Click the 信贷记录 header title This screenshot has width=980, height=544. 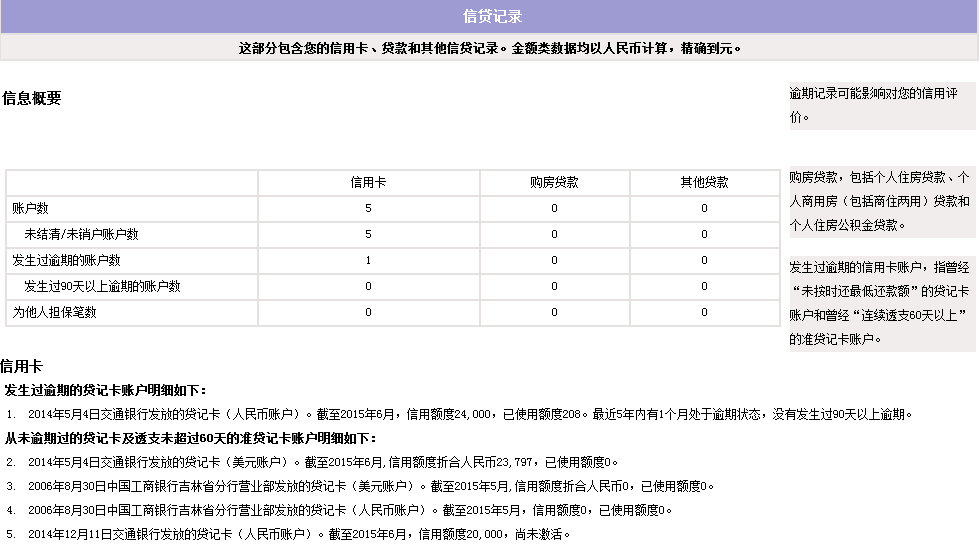(492, 17)
